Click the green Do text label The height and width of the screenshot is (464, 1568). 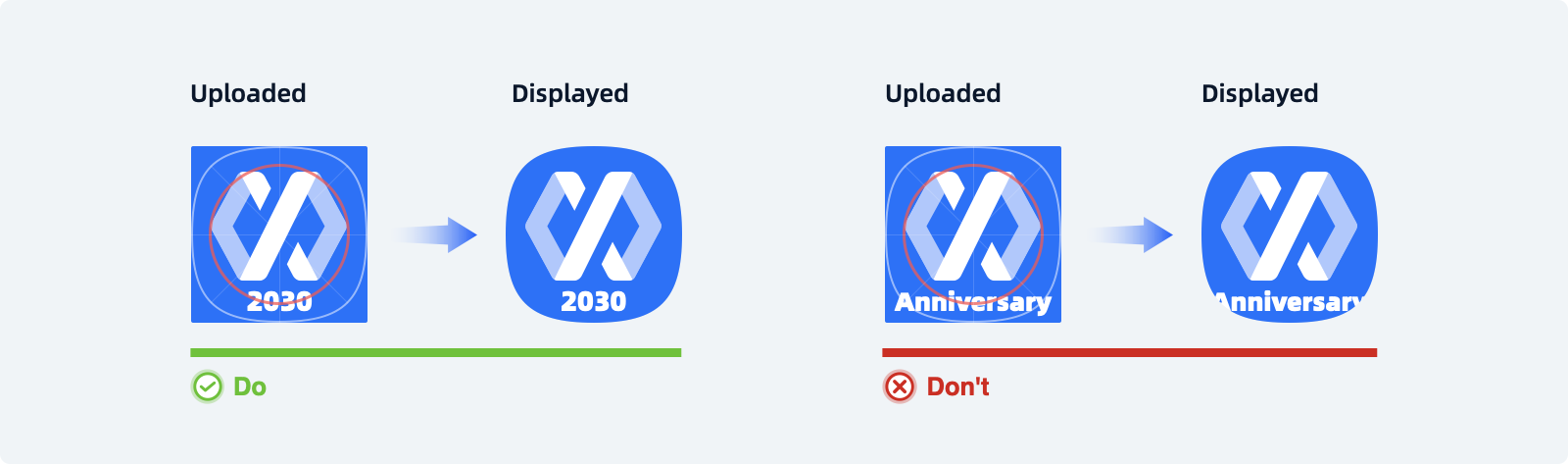coord(250,387)
